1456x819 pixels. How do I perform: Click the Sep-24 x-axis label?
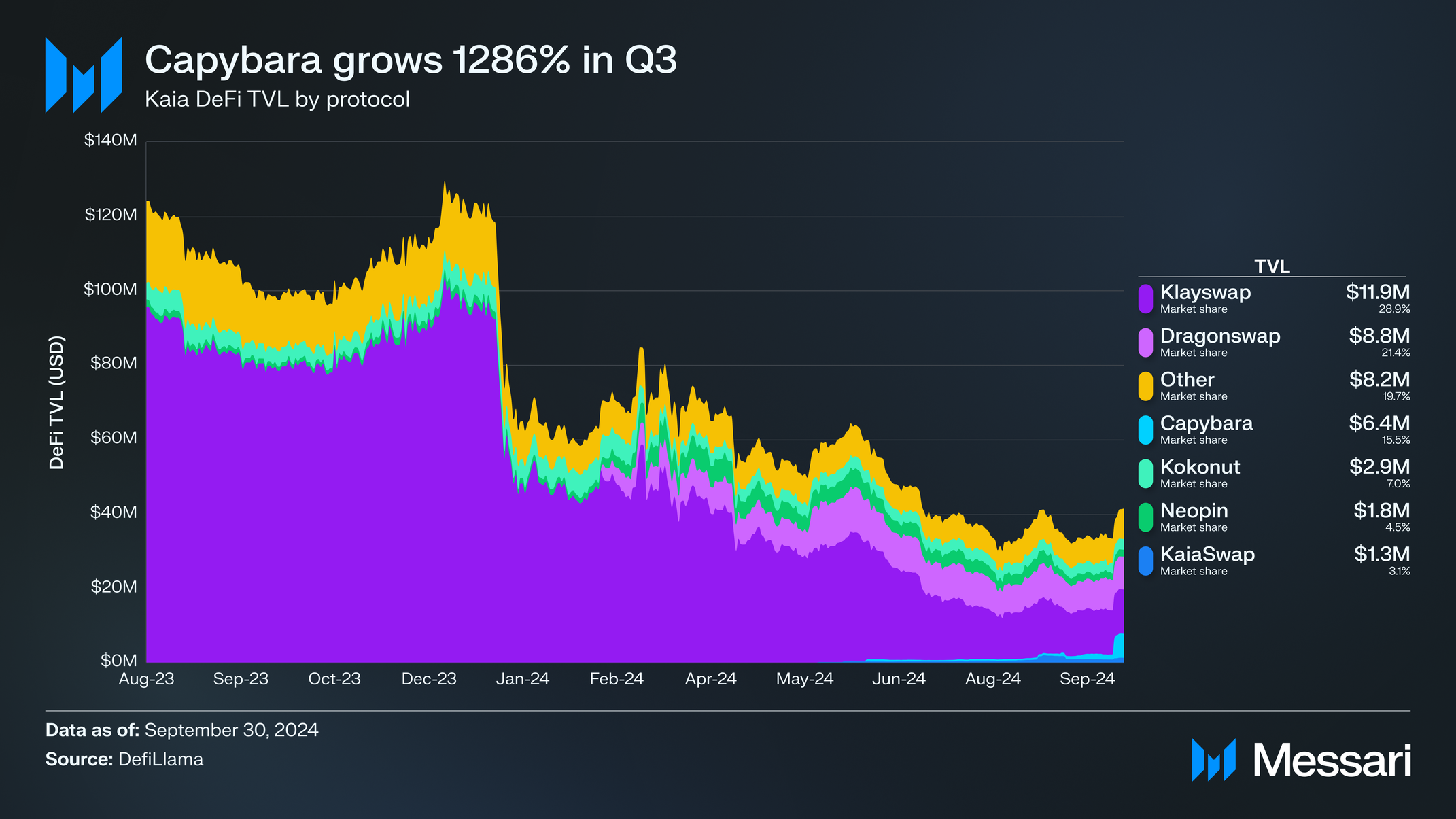pyautogui.click(x=1087, y=679)
